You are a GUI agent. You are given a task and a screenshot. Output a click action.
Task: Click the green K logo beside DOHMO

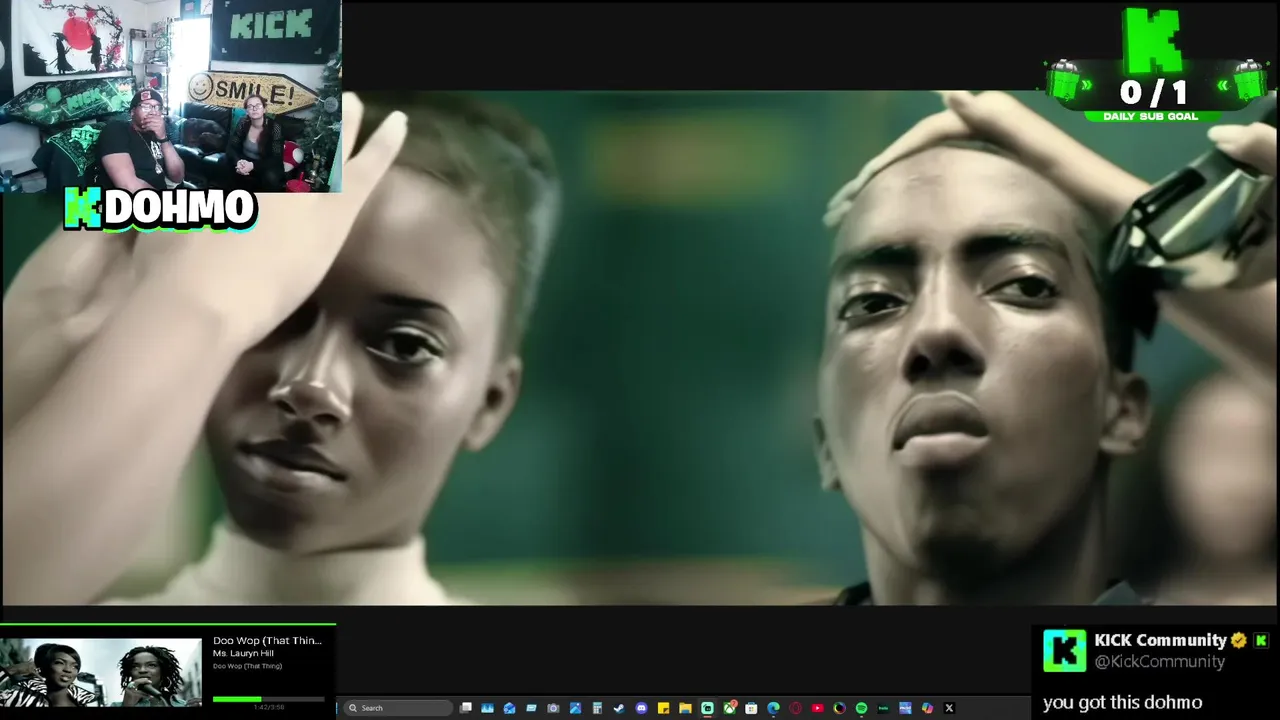click(83, 208)
